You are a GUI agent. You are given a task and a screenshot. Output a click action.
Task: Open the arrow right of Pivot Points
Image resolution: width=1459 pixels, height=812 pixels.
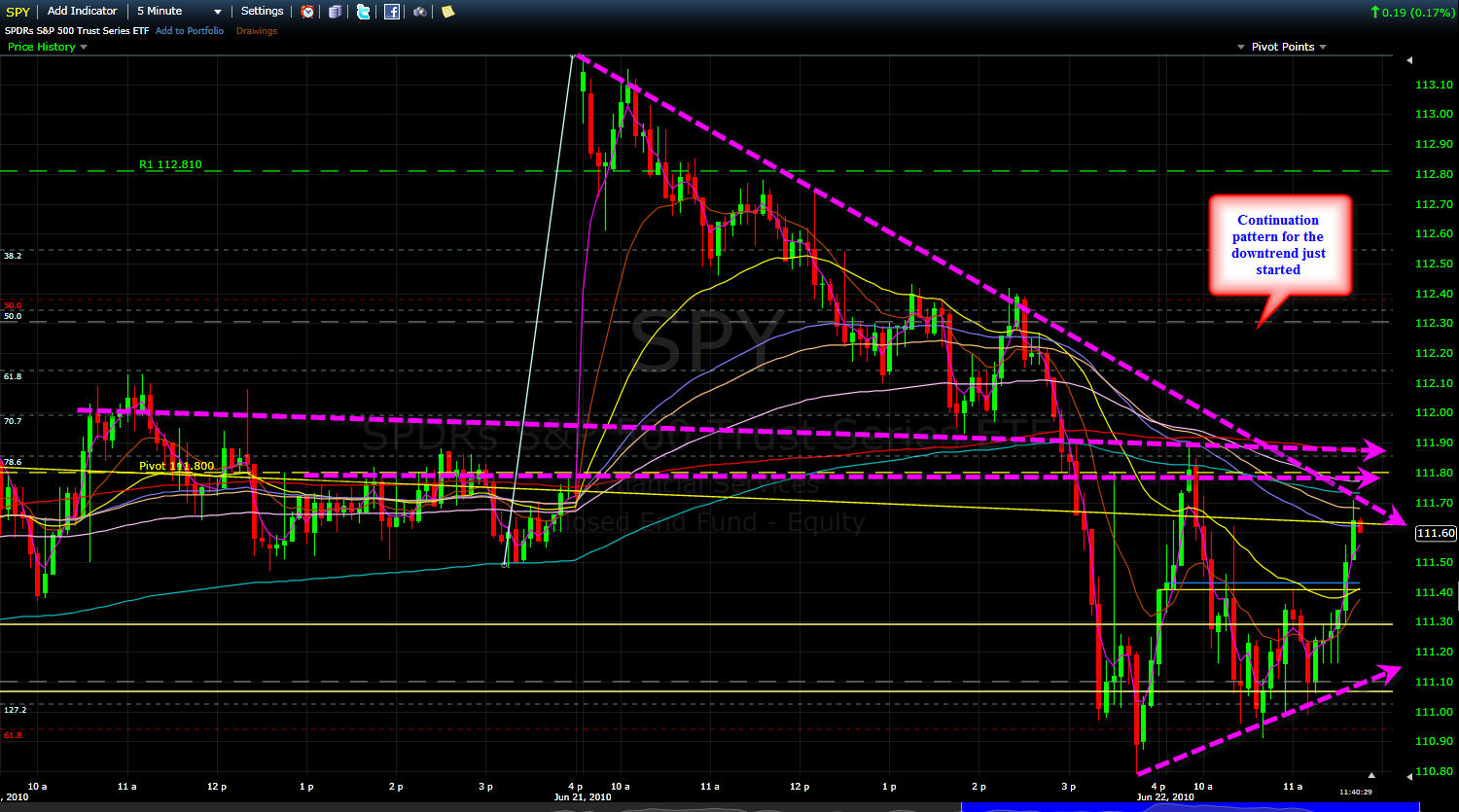(x=1323, y=48)
